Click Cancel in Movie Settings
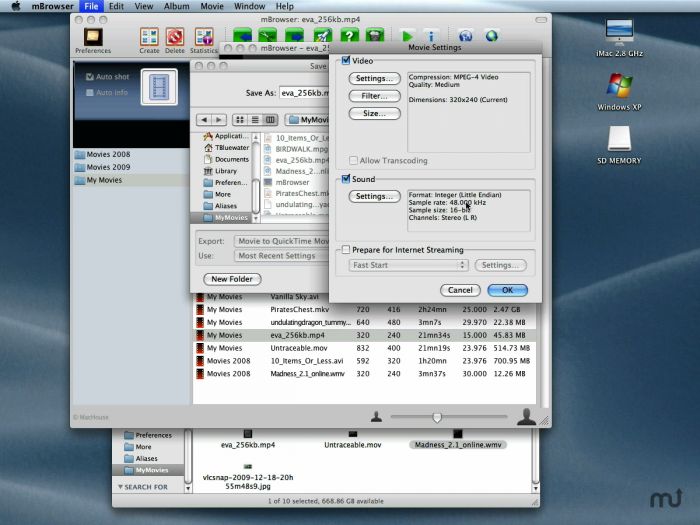 pyautogui.click(x=460, y=290)
